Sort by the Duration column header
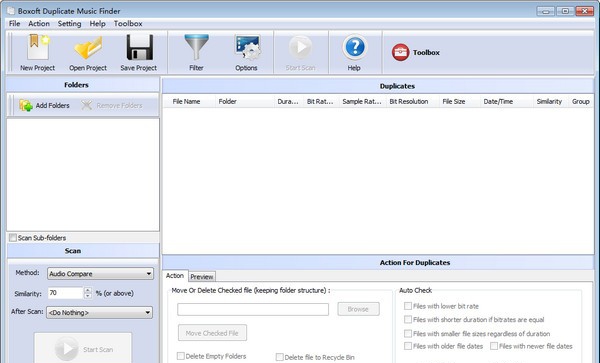This screenshot has height=363, width=600. tap(289, 101)
